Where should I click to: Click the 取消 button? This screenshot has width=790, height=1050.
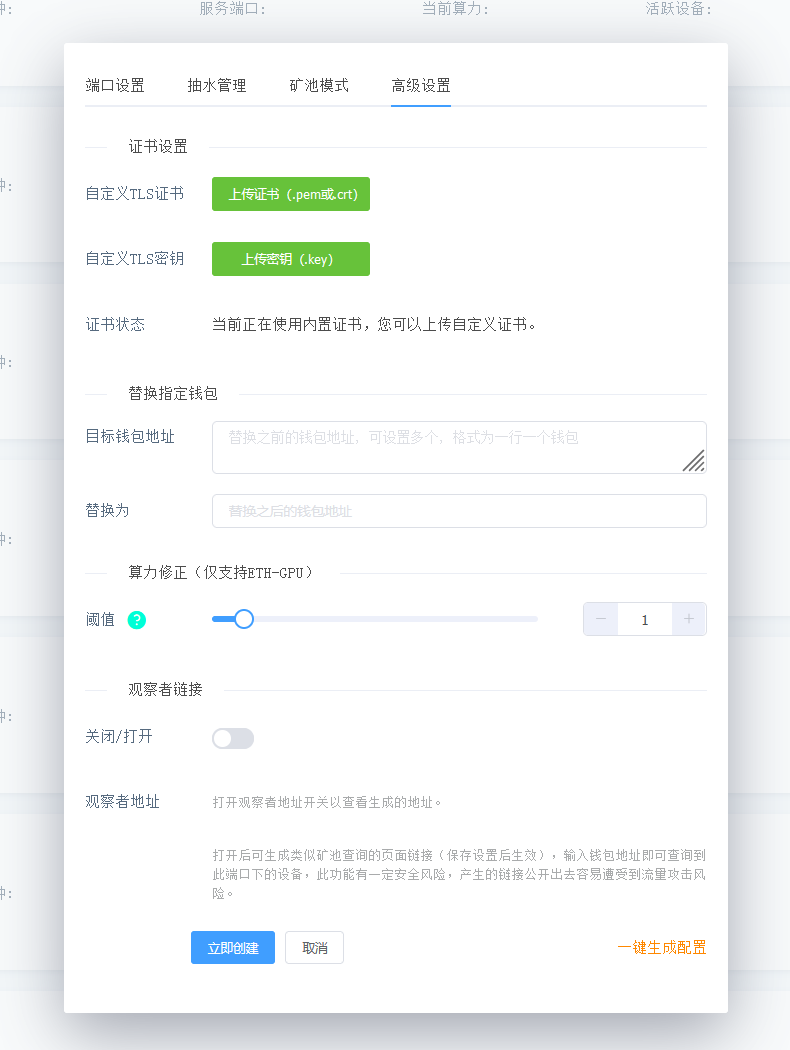[x=315, y=948]
